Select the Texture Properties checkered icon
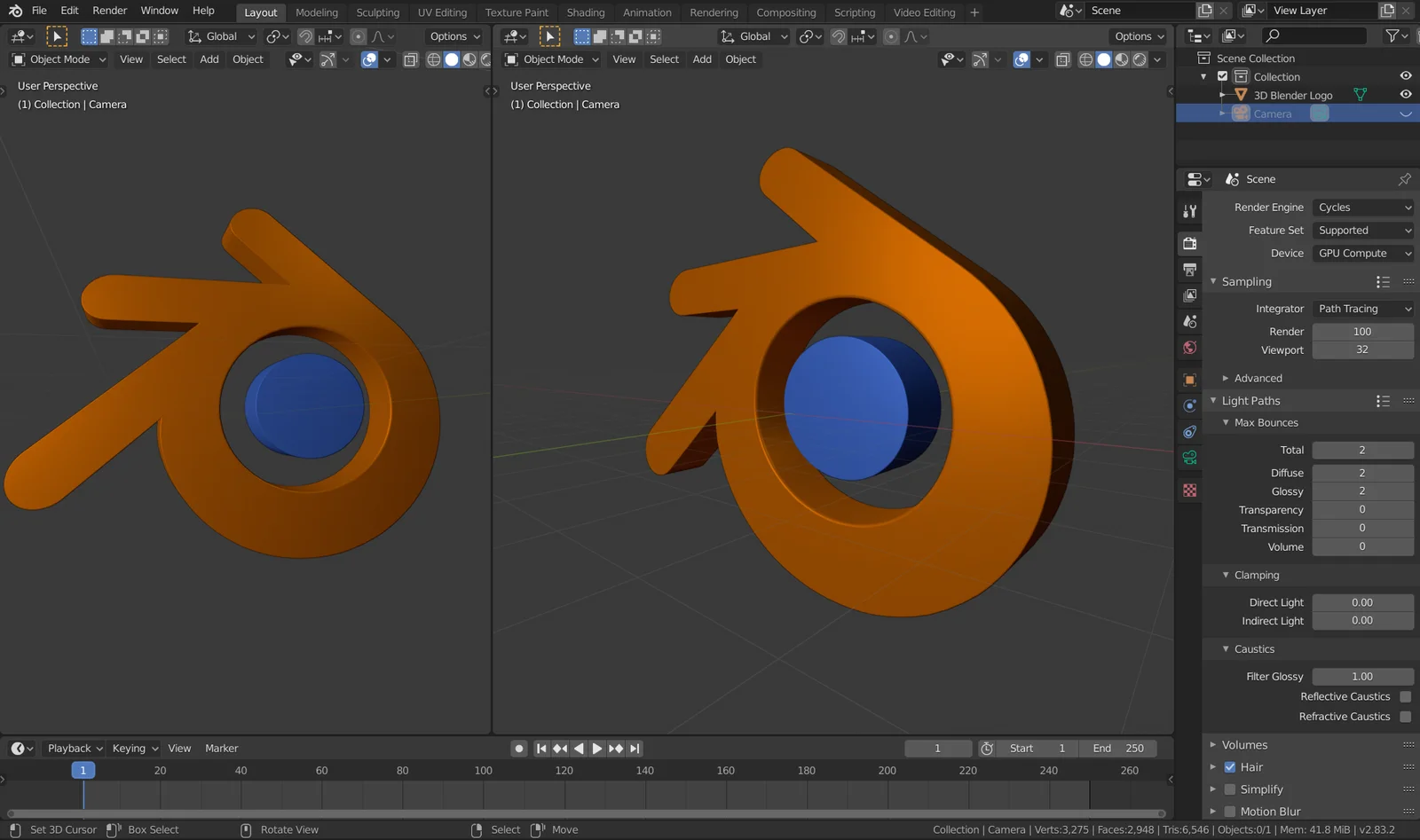 point(1189,490)
